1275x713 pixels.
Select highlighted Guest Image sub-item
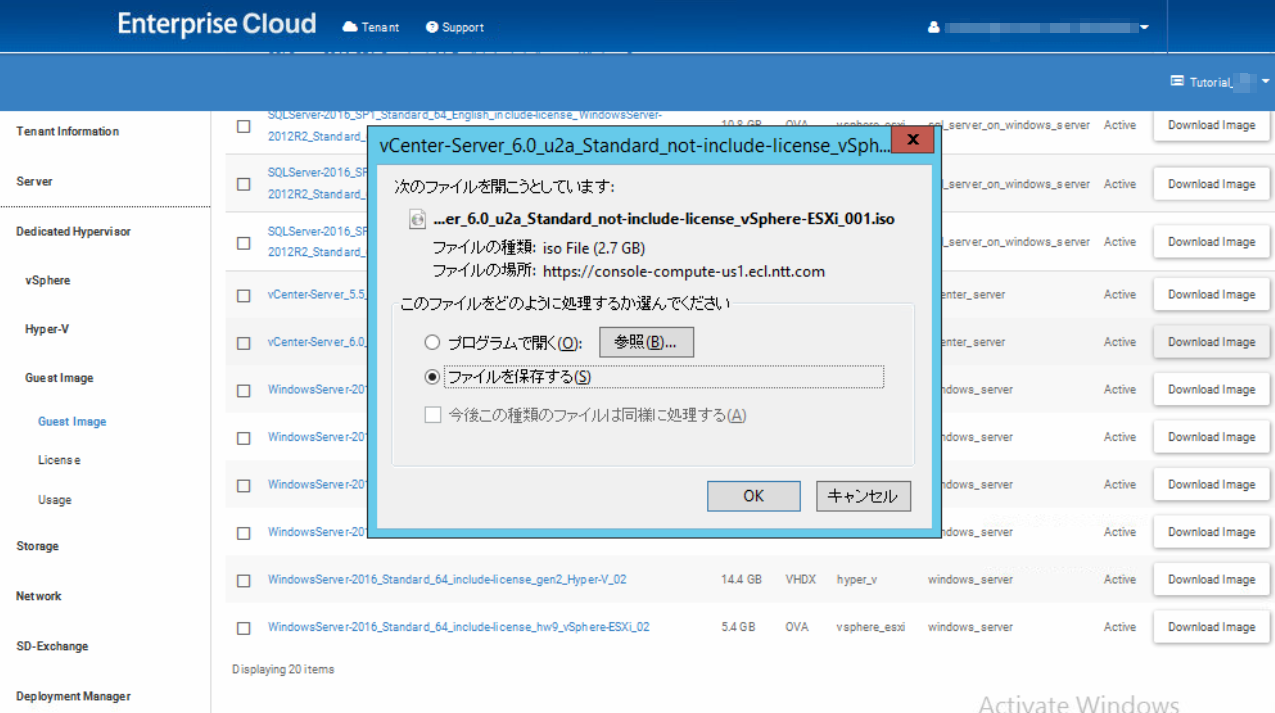(x=72, y=422)
